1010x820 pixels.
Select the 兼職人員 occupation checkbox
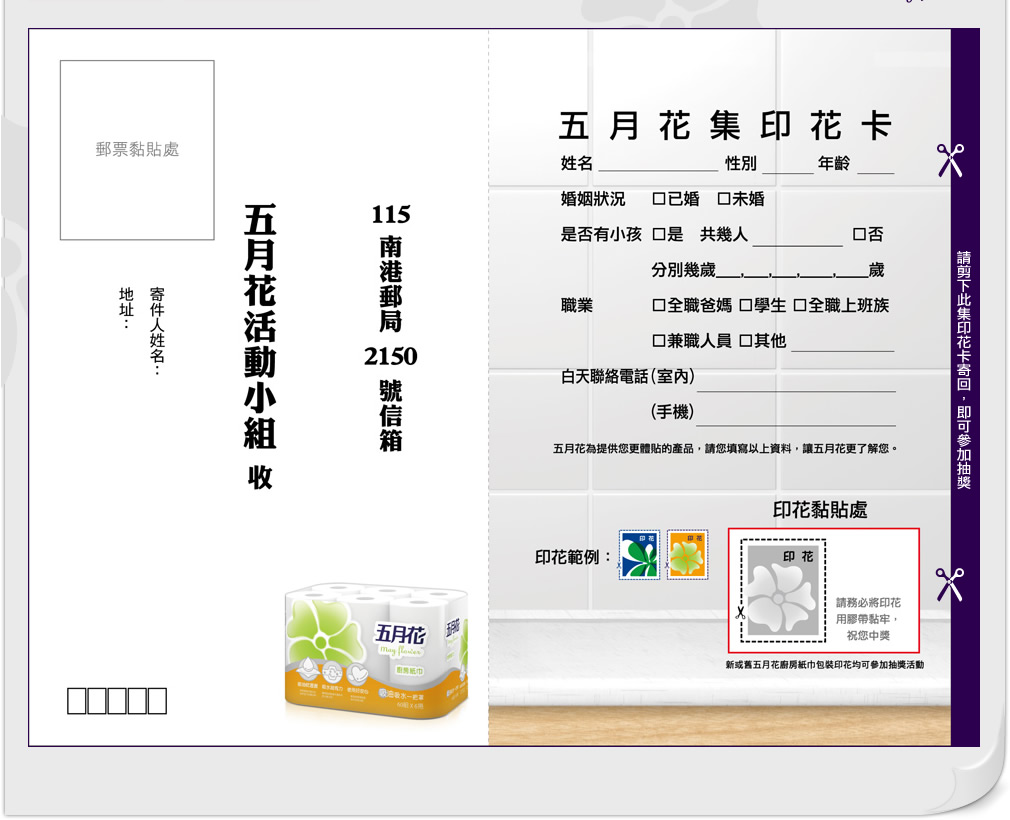659,341
